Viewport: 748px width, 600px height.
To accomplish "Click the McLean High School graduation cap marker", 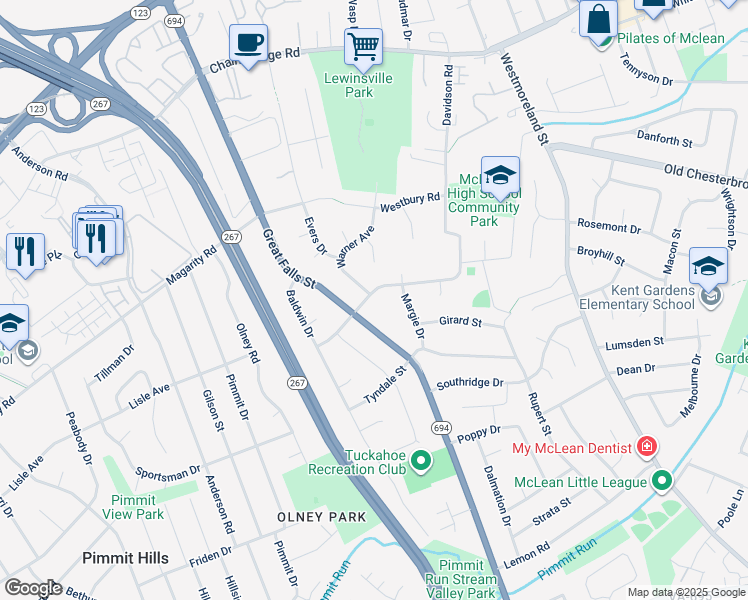I will [500, 177].
